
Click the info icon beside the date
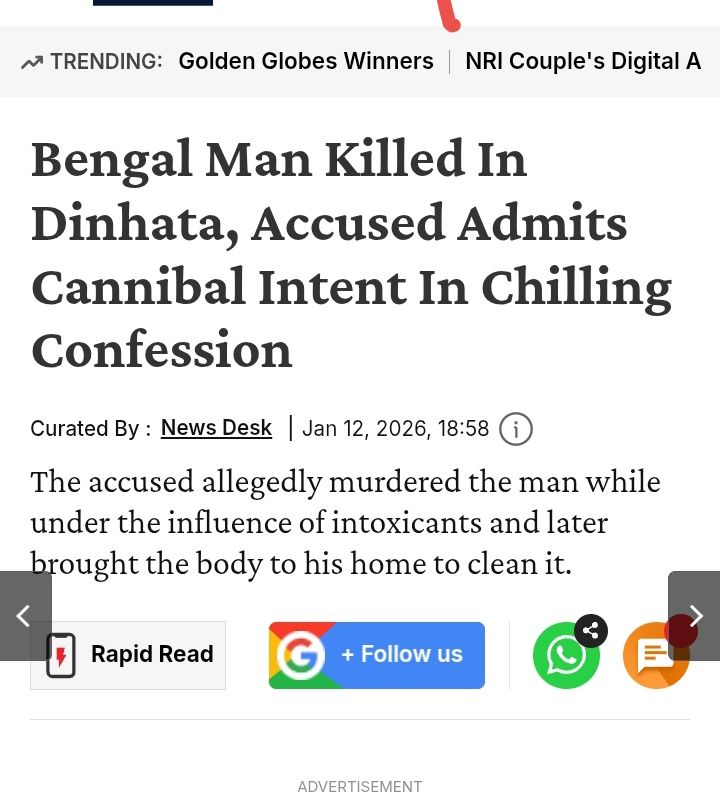516,429
